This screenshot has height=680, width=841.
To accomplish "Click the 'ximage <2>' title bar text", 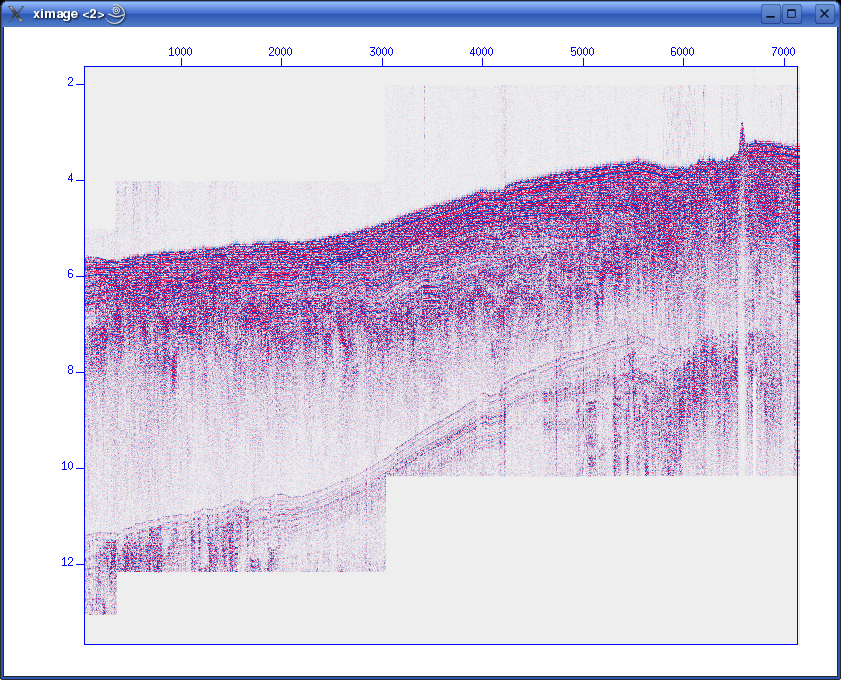I will [x=68, y=14].
